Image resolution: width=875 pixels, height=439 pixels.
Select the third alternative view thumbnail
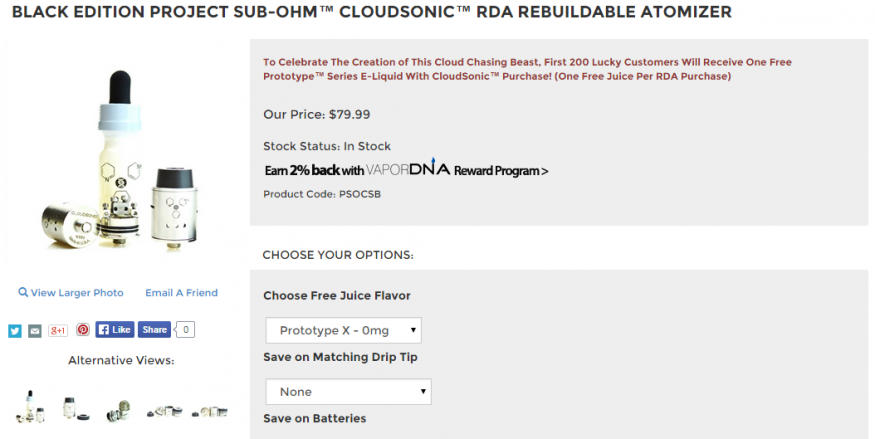(x=118, y=407)
